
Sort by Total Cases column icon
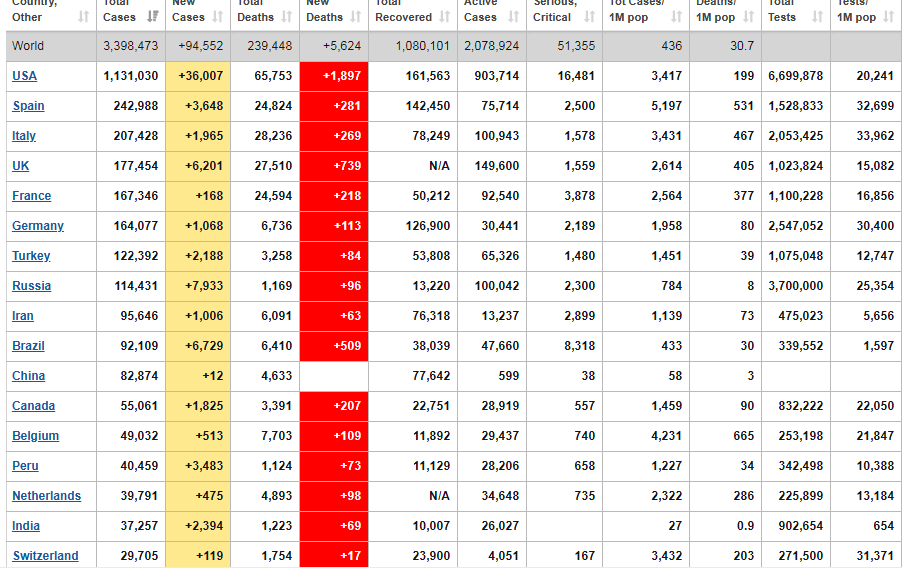tap(153, 17)
